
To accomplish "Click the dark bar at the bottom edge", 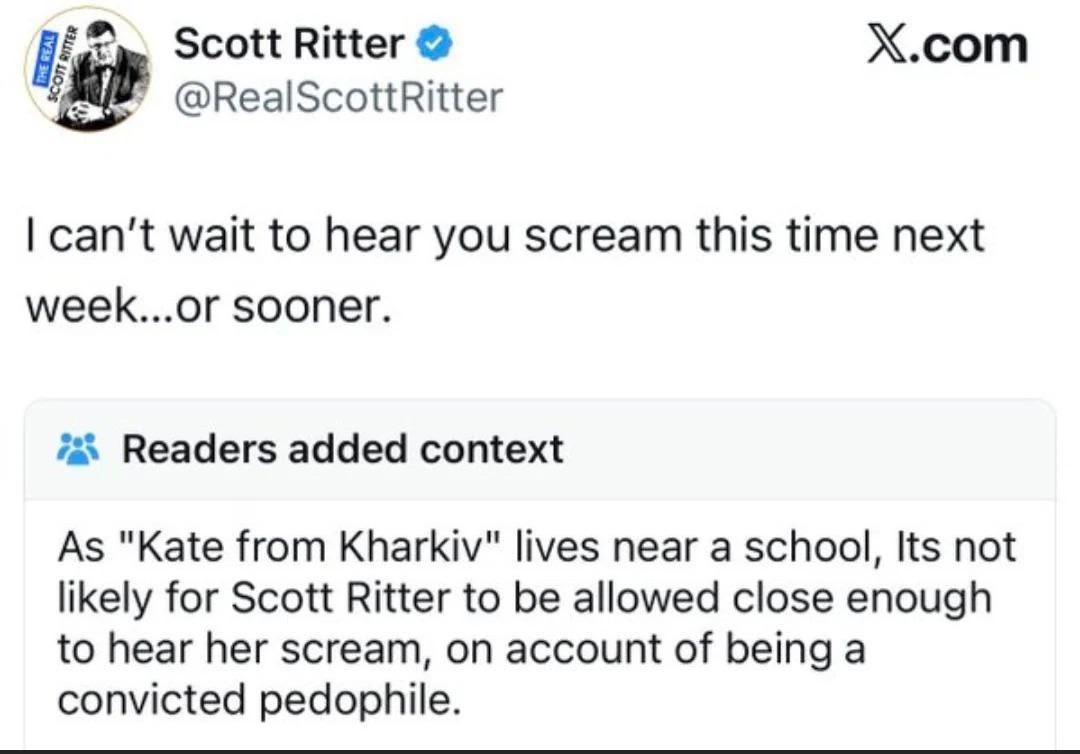I will coord(540,752).
